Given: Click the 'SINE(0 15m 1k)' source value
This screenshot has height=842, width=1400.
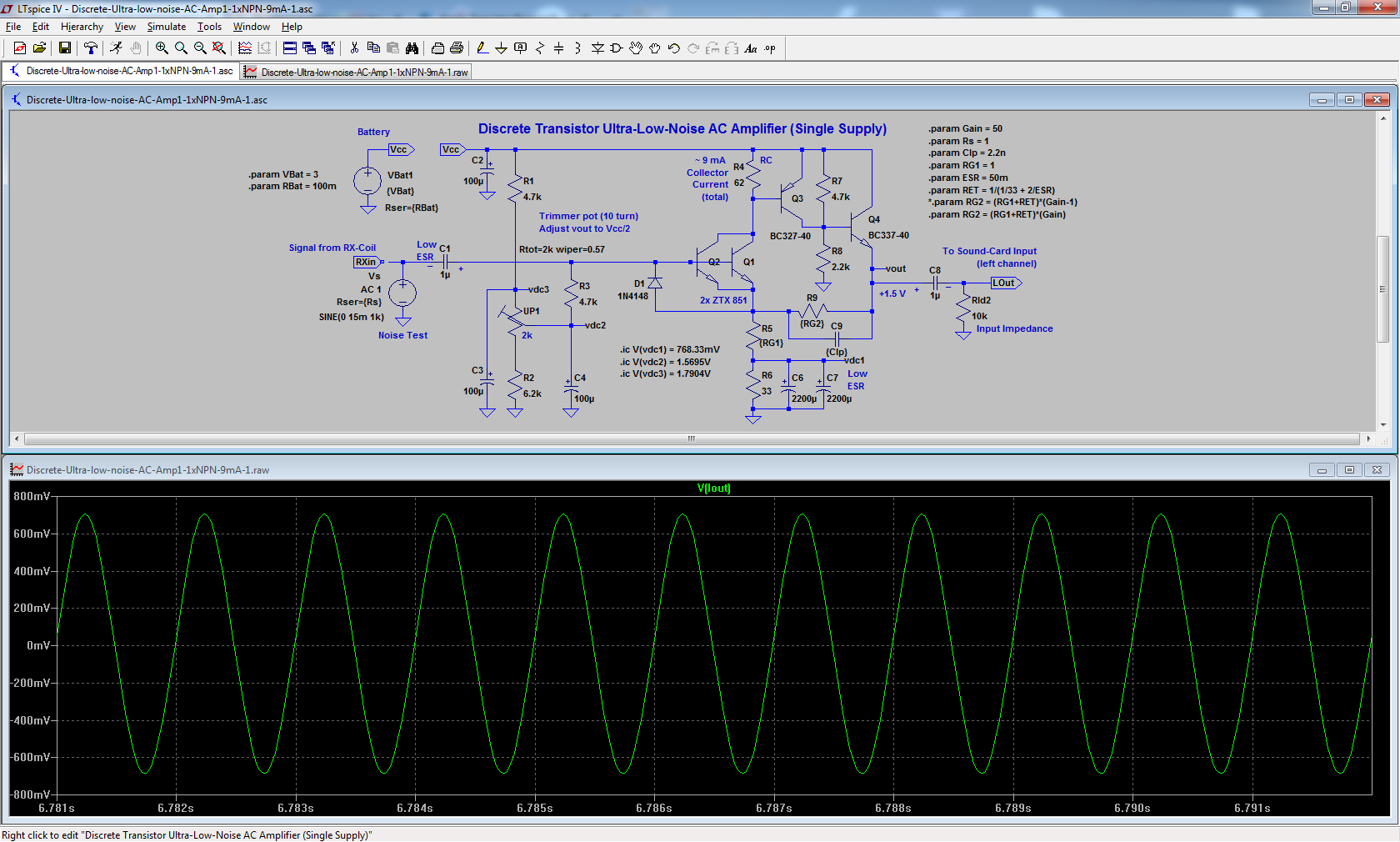Looking at the screenshot, I should [352, 318].
